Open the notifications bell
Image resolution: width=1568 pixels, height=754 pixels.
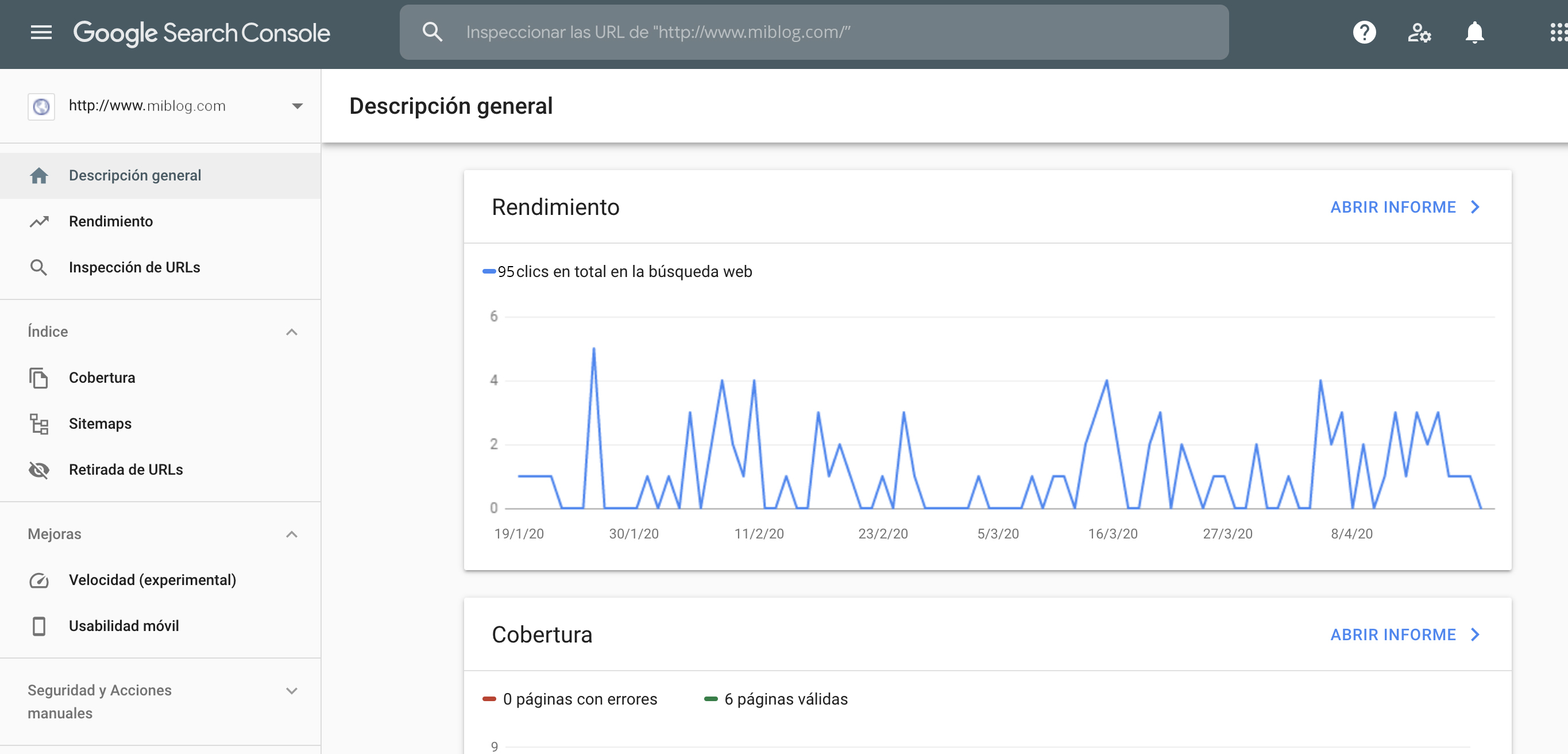(x=1474, y=32)
